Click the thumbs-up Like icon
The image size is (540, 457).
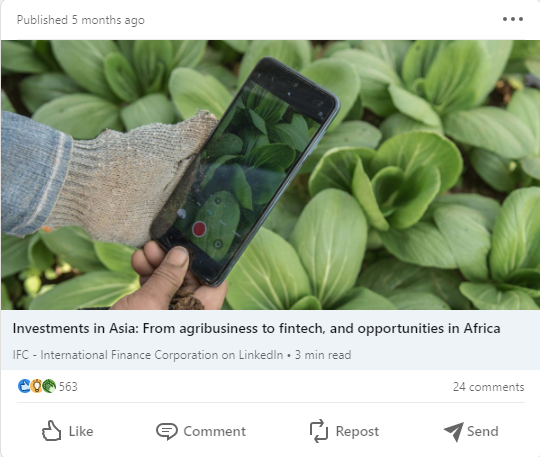tap(52, 430)
